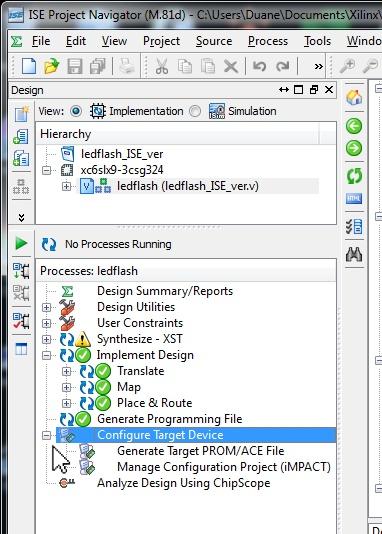Image resolution: width=382 pixels, height=534 pixels.
Task: Click the green Run process arrow
Action: (21, 243)
